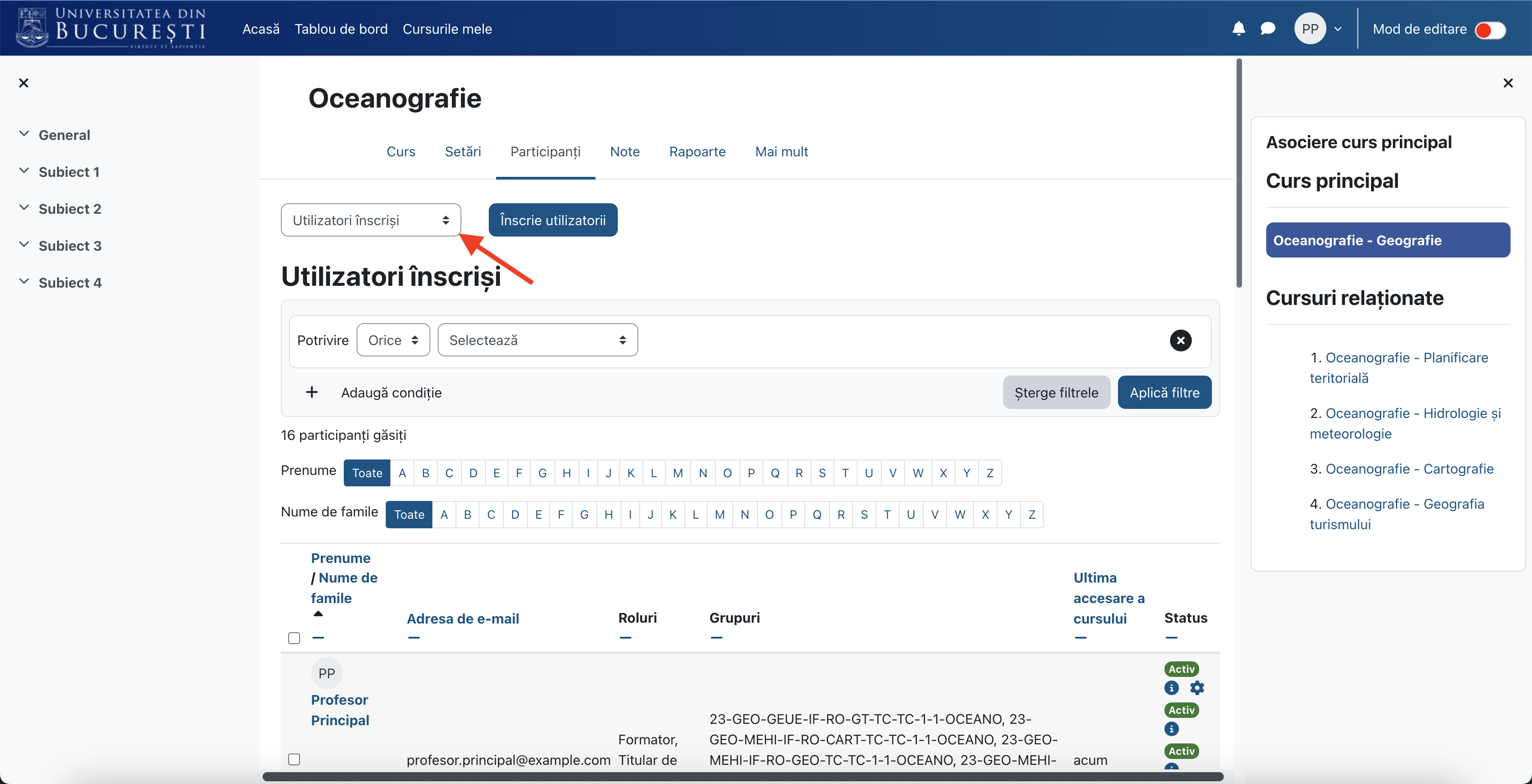The image size is (1532, 784).
Task: Open Oceanografie - Hidrologie și meteorologie link
Action: click(x=1405, y=423)
